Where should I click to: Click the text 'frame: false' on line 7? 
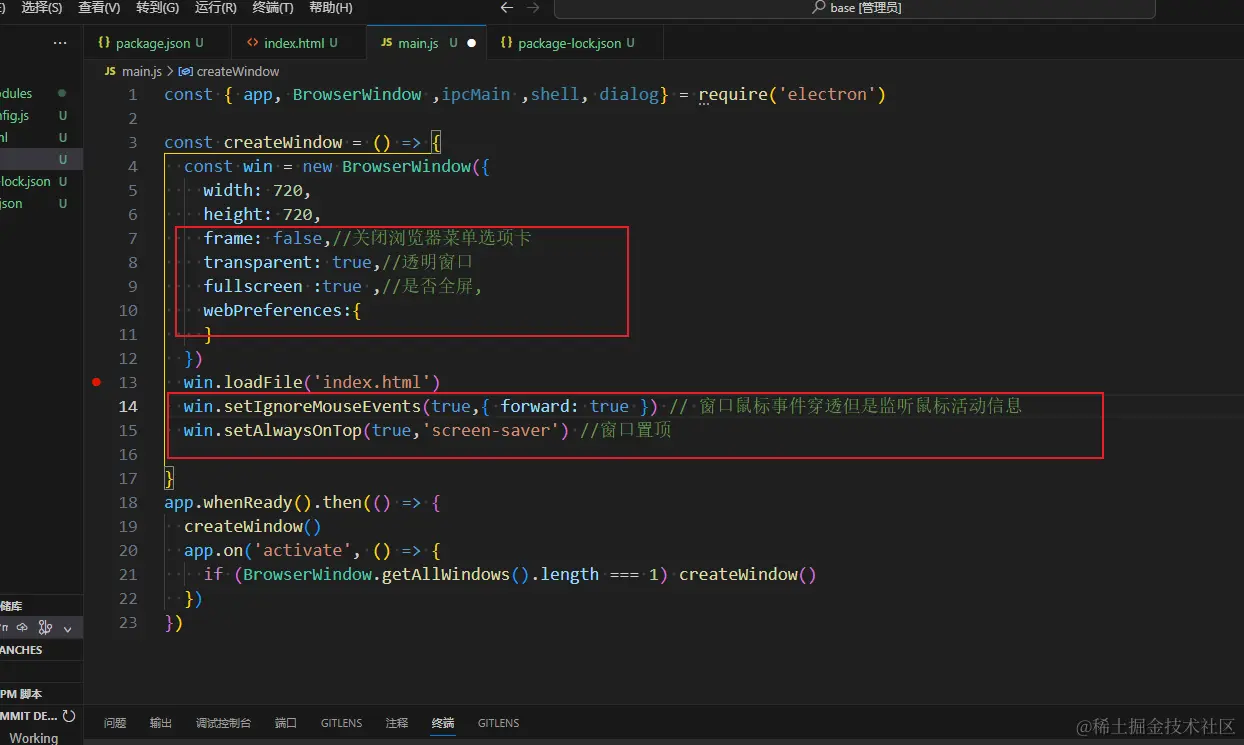tap(263, 238)
